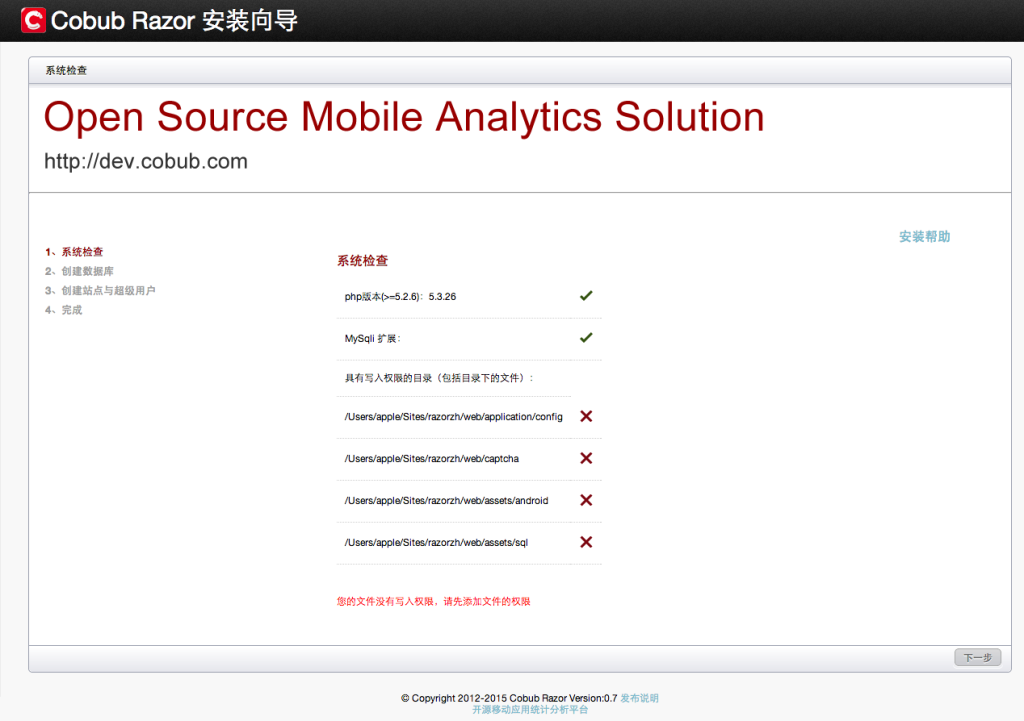The width and height of the screenshot is (1024, 721).
Task: Click the php版本(>=5.2.6): 5.3.26 row text
Action: click(x=400, y=296)
